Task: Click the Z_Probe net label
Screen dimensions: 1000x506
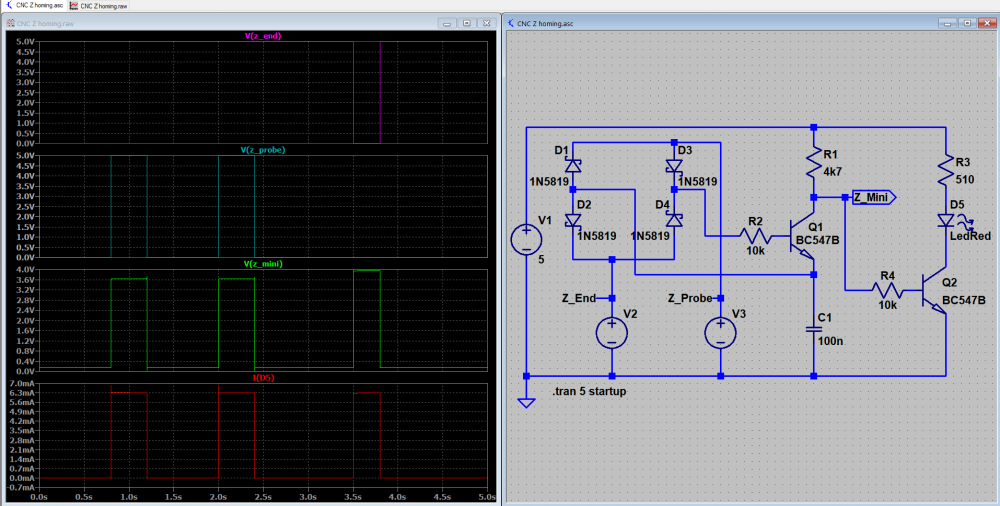Action: pos(690,298)
